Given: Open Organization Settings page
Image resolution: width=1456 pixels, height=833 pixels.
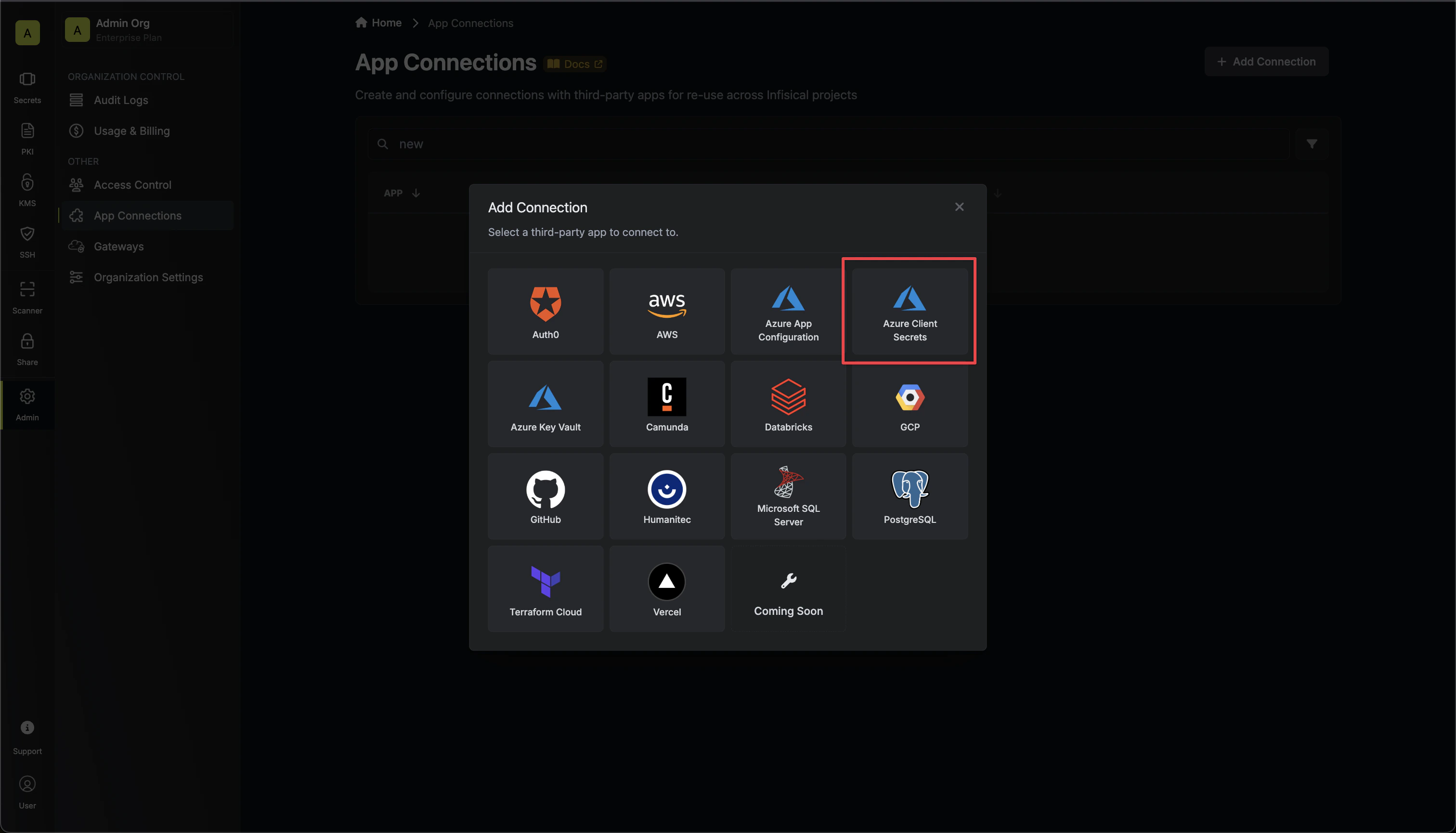Looking at the screenshot, I should 148,277.
